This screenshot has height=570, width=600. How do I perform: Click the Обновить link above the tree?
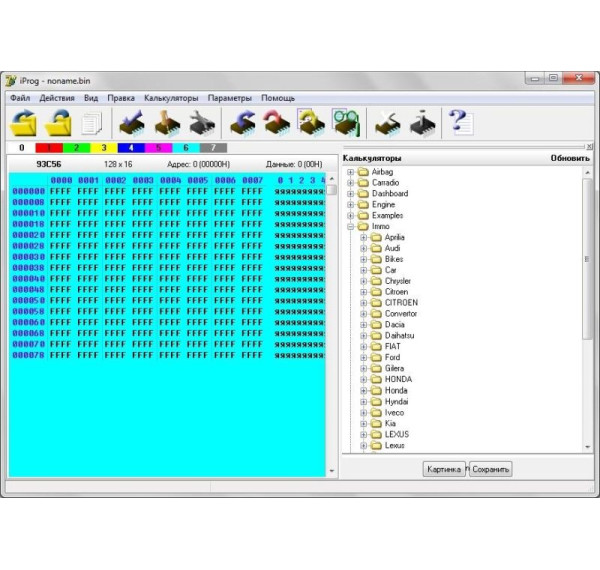tap(569, 158)
